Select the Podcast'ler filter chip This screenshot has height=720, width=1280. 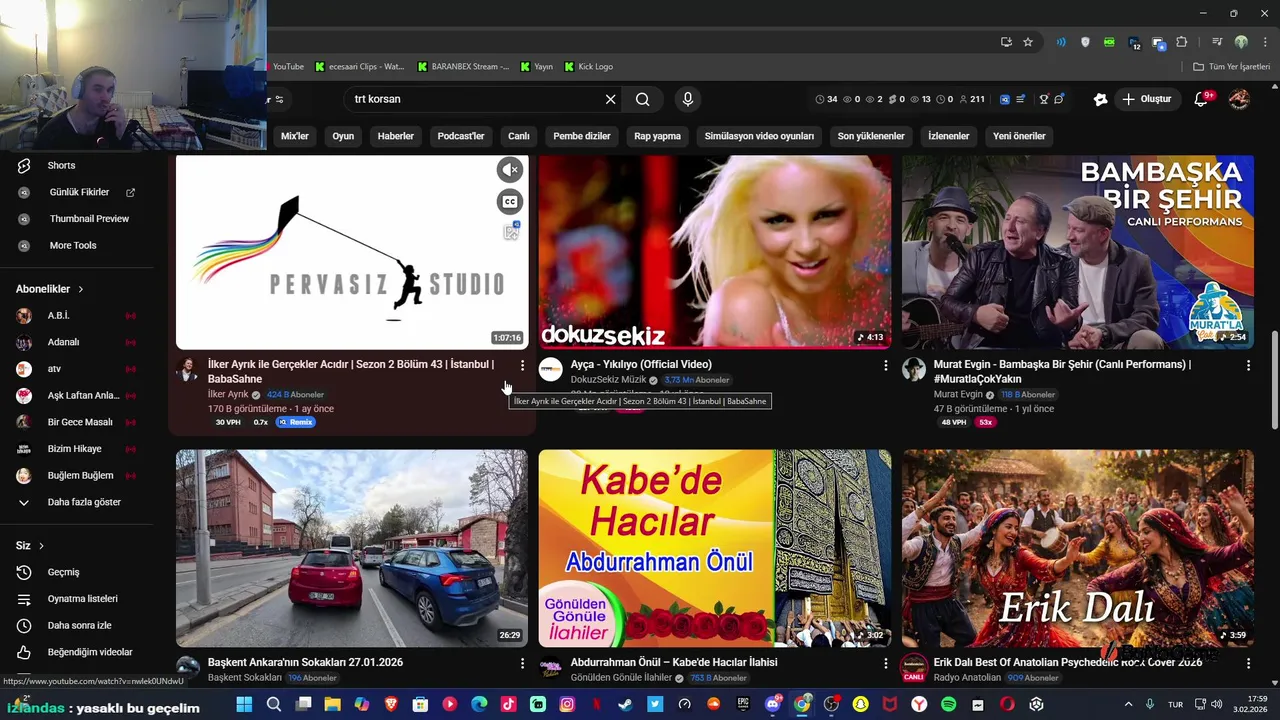[x=461, y=136]
